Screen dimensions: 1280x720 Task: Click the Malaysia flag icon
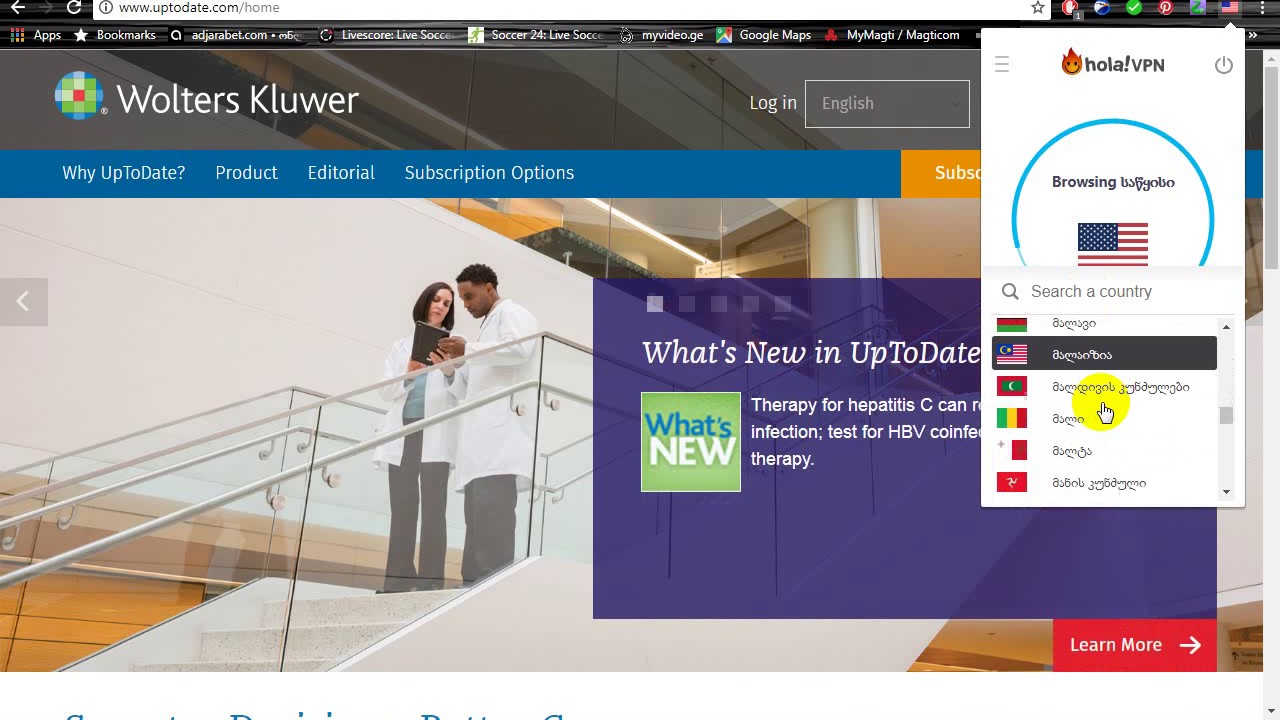1012,354
